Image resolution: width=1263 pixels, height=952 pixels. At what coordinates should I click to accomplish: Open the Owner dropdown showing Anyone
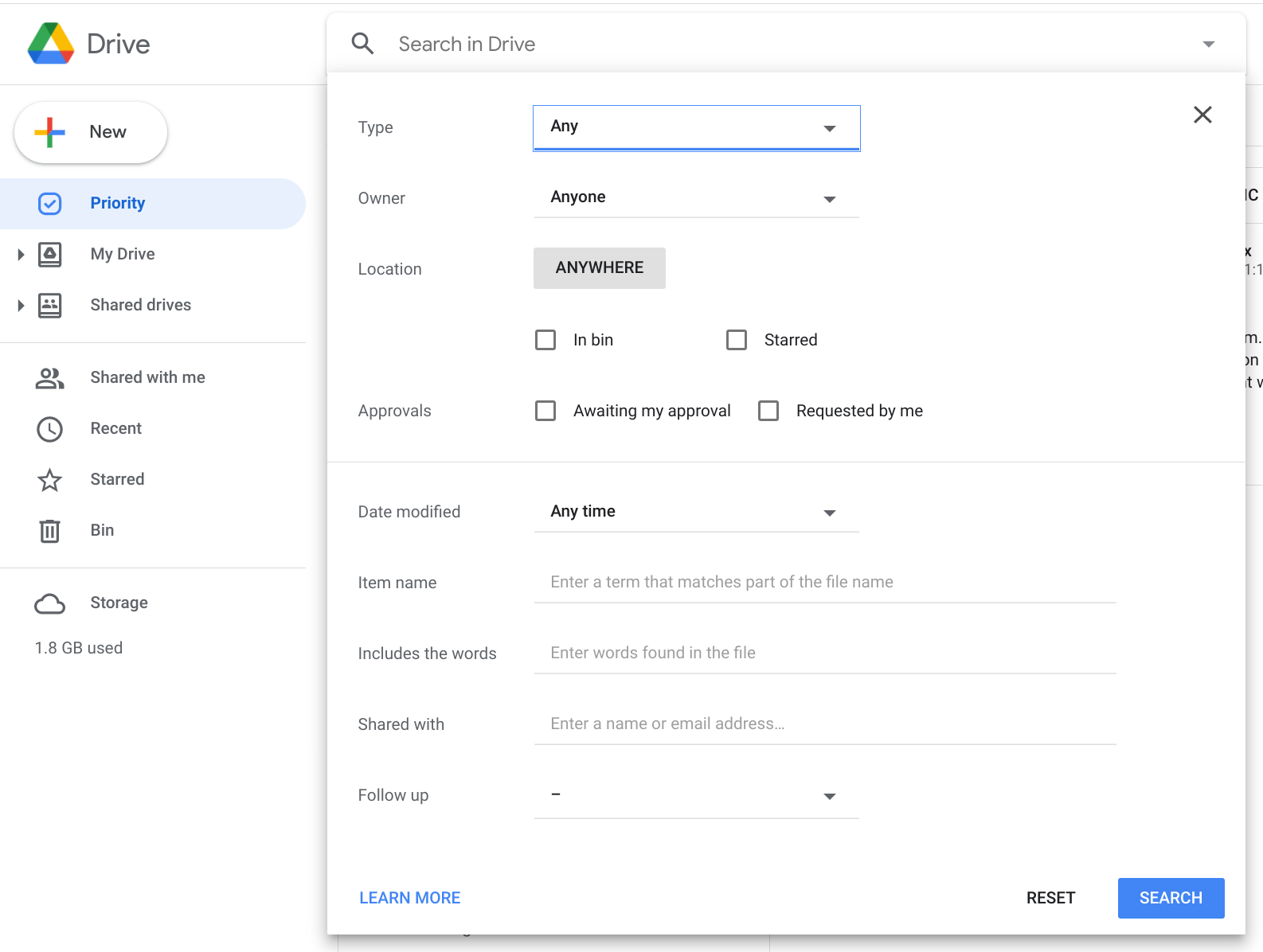point(697,197)
